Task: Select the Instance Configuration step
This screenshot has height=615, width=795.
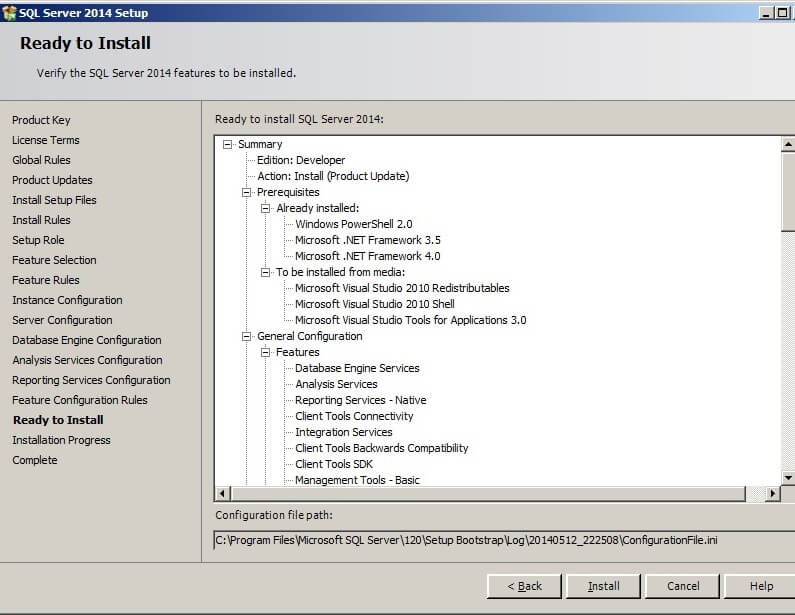Action: (x=67, y=300)
